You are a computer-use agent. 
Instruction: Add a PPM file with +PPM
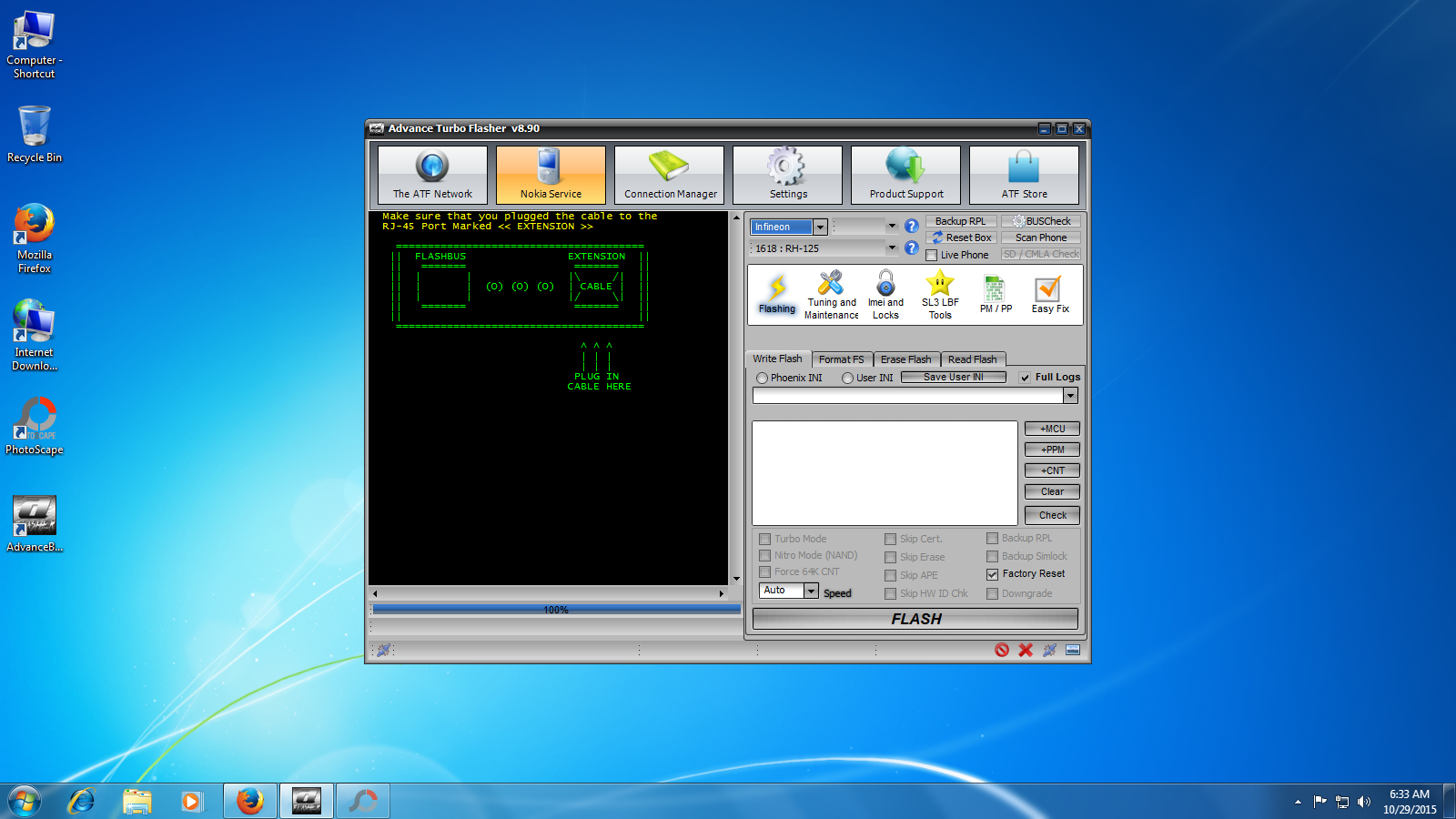coord(1052,450)
